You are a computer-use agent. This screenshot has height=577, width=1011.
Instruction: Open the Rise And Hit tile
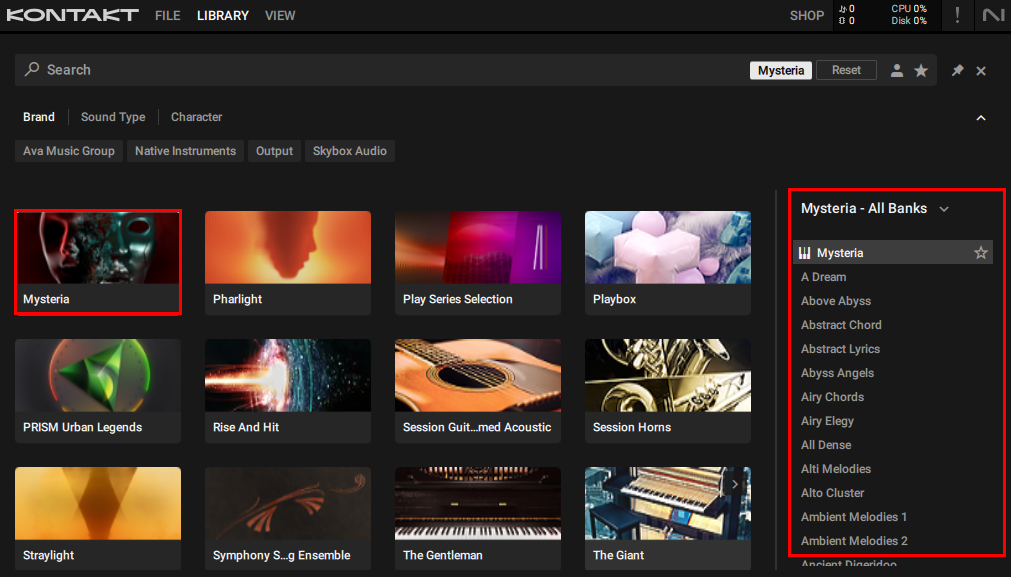(x=288, y=391)
